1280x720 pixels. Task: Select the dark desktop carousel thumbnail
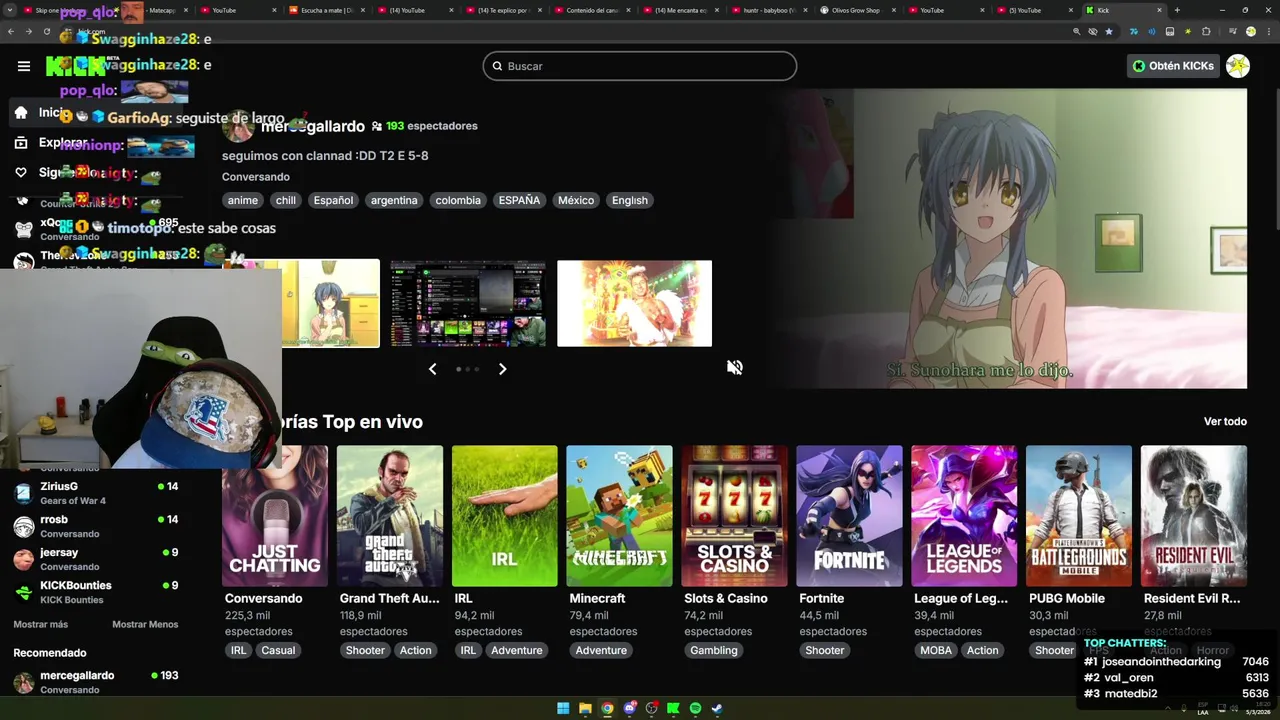pyautogui.click(x=468, y=303)
